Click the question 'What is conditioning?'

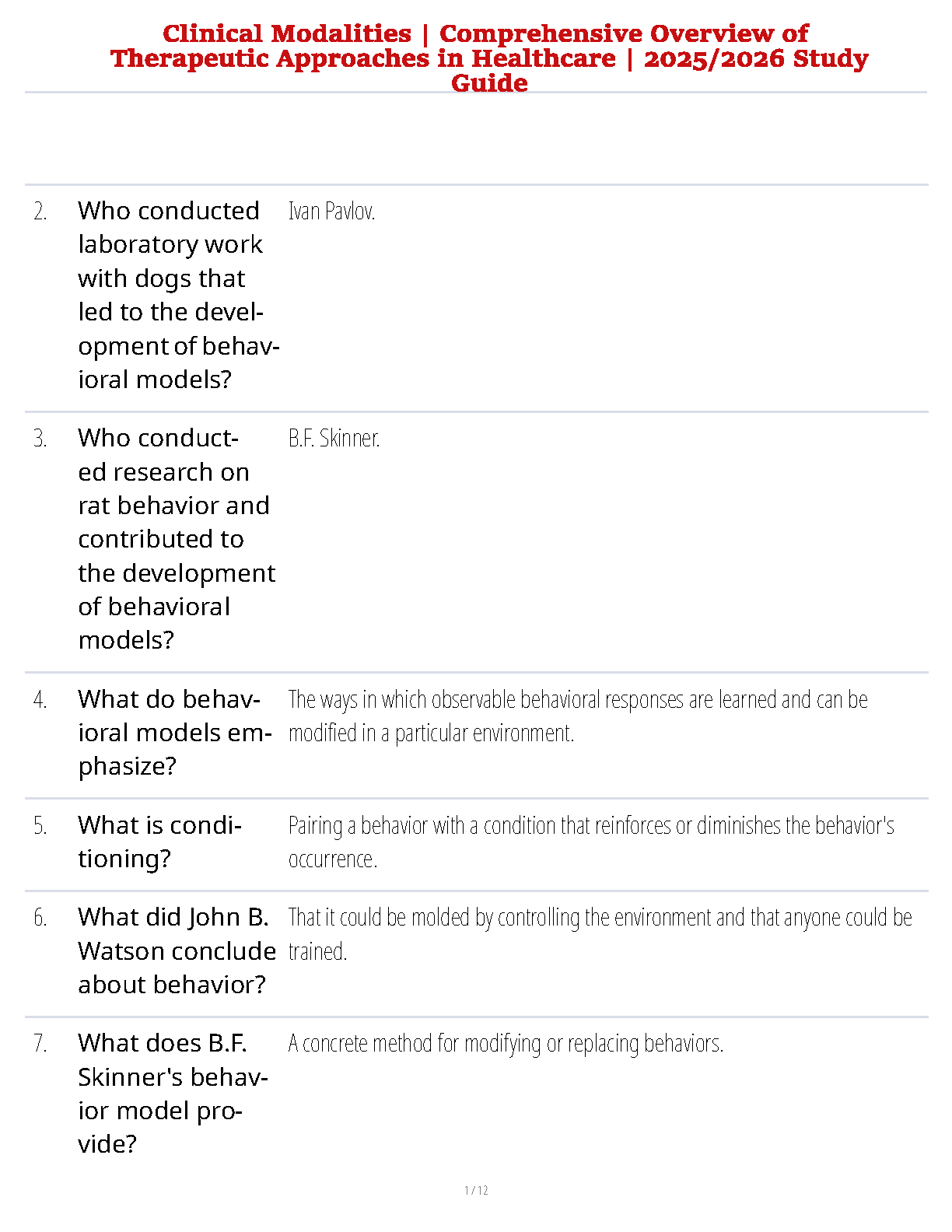coord(159,842)
